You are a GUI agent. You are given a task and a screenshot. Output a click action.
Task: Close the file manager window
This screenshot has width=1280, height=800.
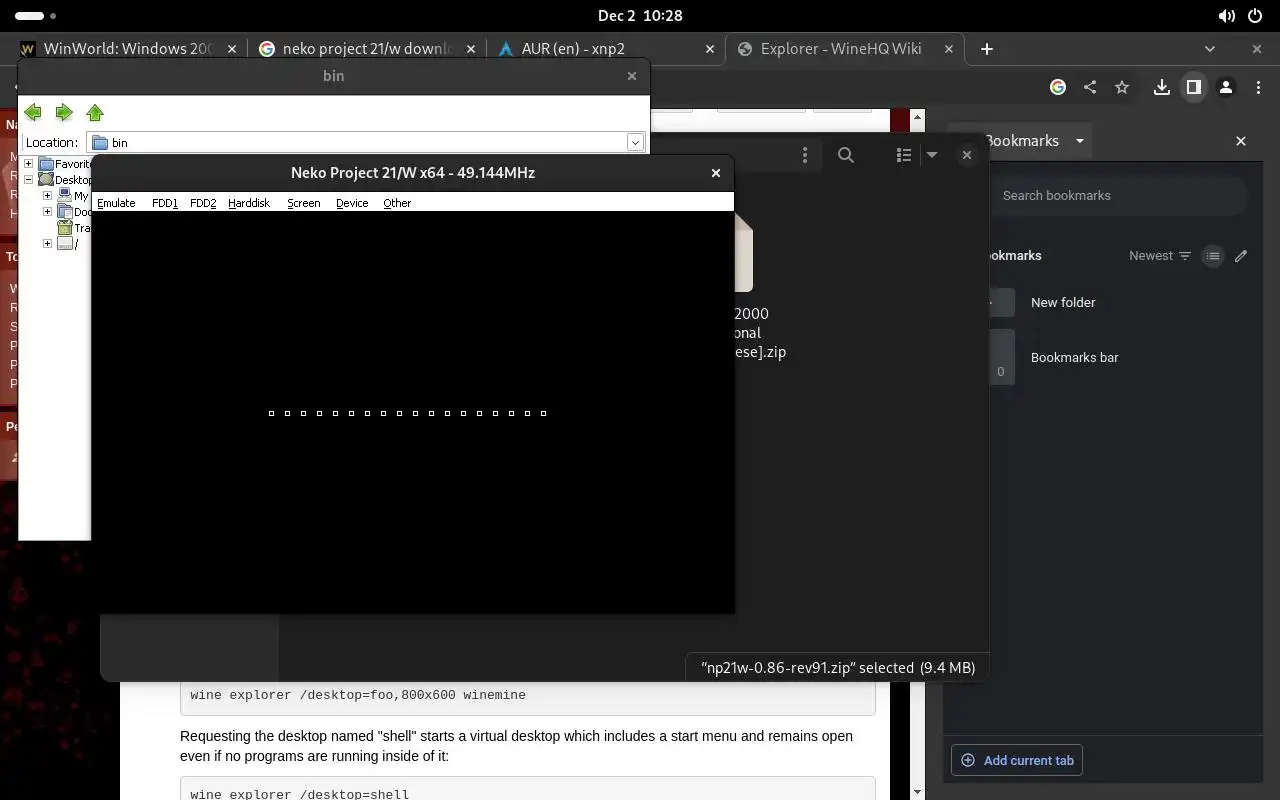pyautogui.click(x=967, y=155)
